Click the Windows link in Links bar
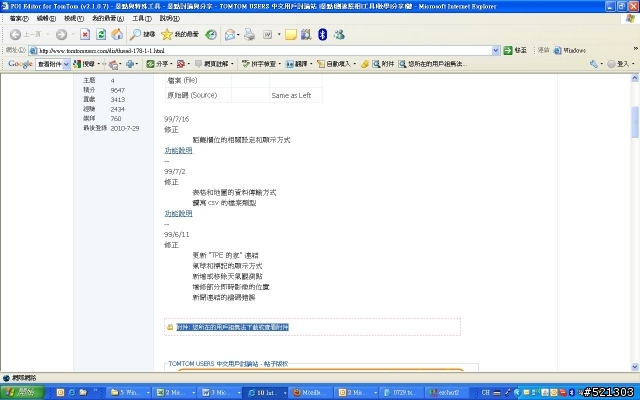 570,50
